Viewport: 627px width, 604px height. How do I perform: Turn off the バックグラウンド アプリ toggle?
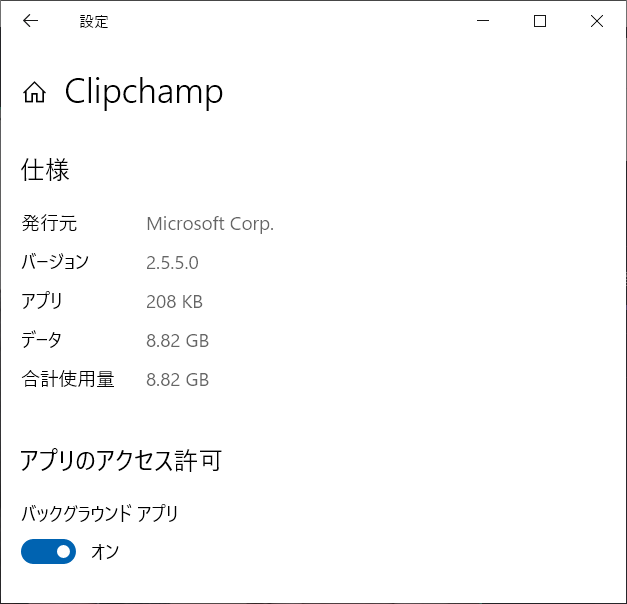(48, 552)
